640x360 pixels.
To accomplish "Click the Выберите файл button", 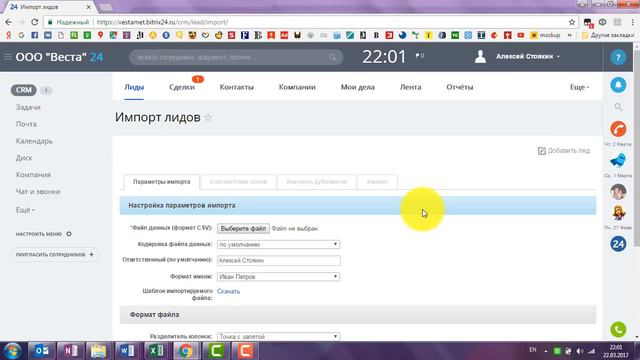I will (243, 228).
